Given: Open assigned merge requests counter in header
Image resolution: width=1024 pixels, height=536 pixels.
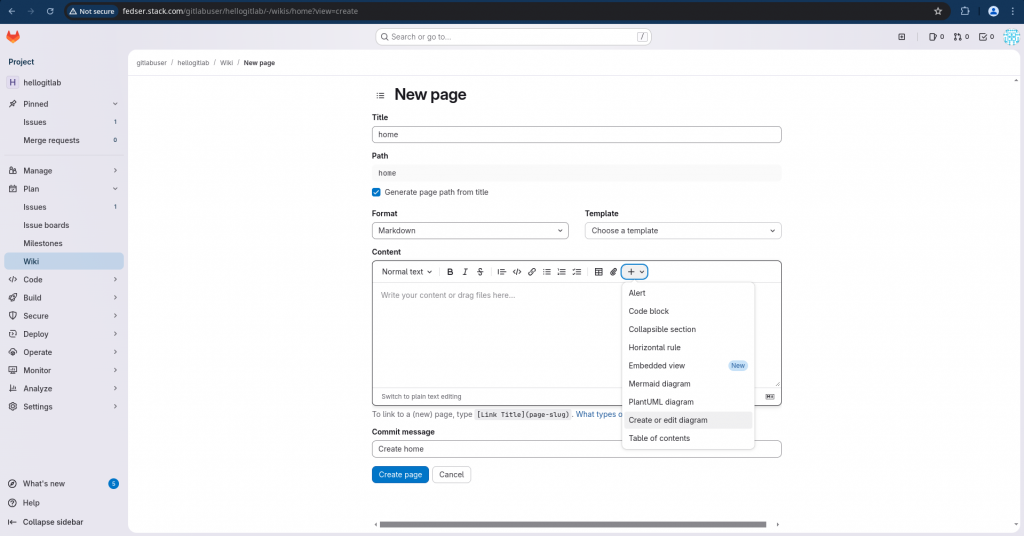Looking at the screenshot, I should pyautogui.click(x=960, y=37).
